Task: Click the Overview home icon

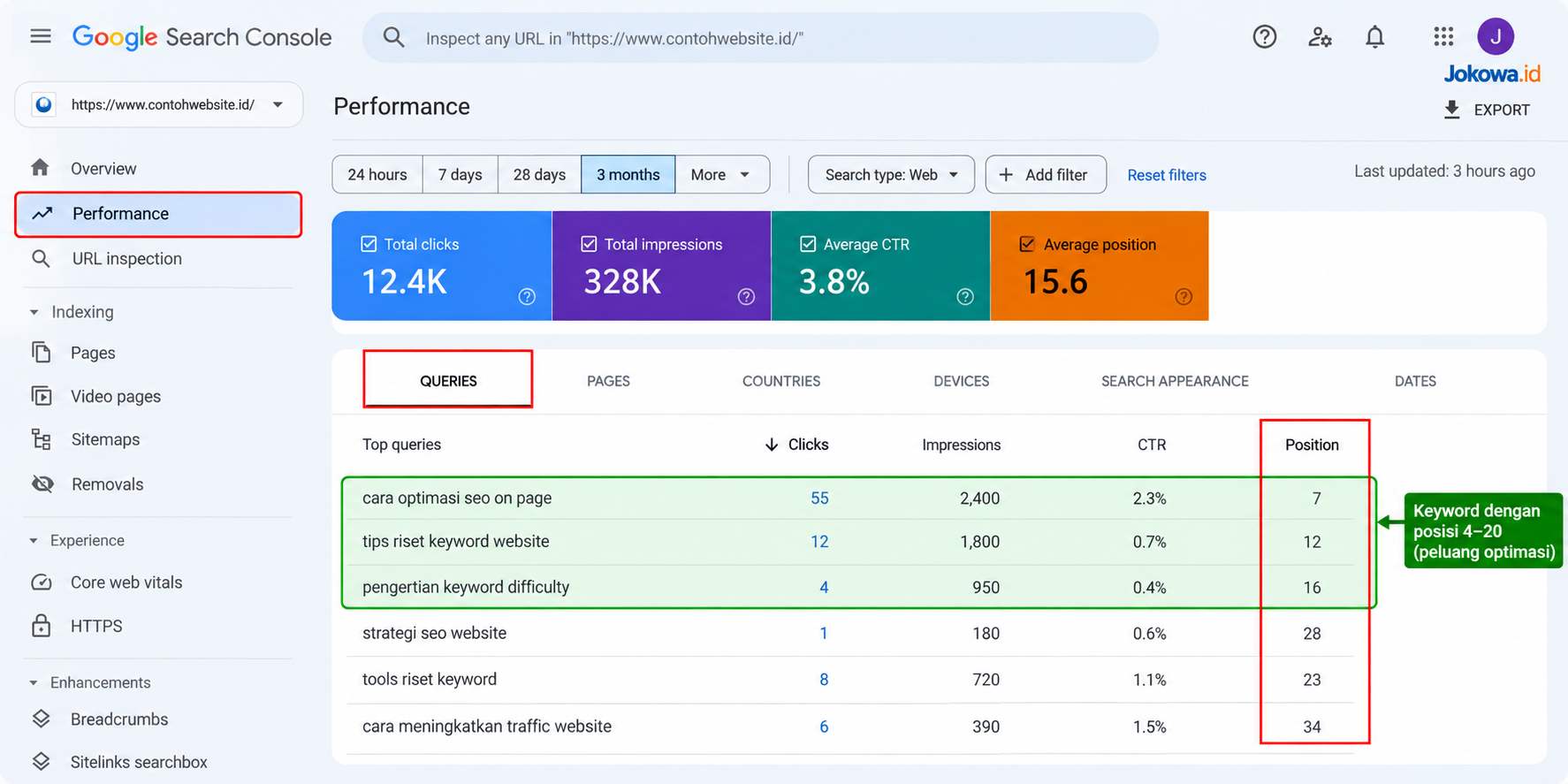Action: coord(40,168)
